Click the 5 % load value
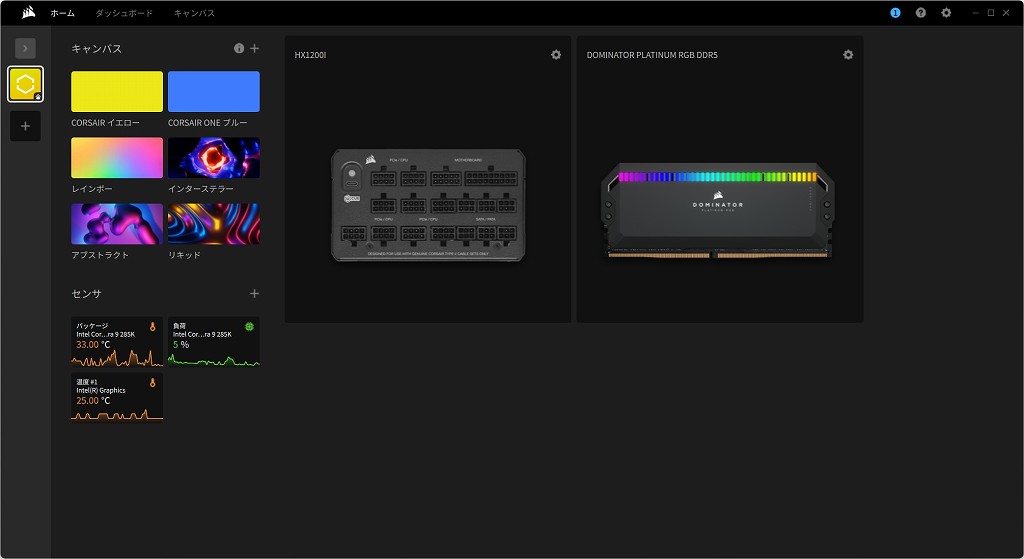 tap(181, 345)
